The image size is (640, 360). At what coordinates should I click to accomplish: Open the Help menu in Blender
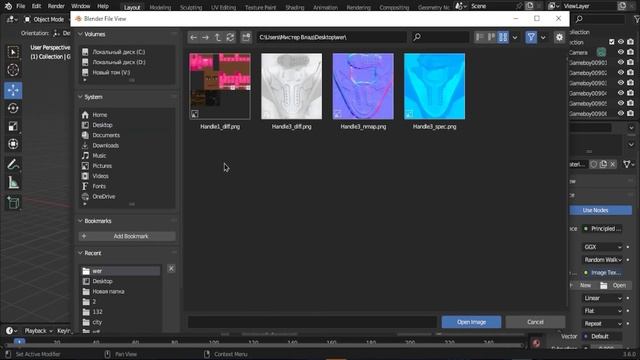pyautogui.click(x=103, y=6)
